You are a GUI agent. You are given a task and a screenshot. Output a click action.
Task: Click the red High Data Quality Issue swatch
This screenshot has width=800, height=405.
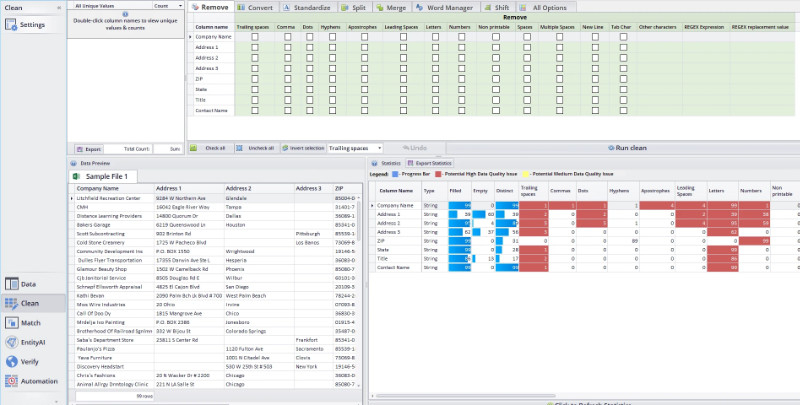(437, 174)
